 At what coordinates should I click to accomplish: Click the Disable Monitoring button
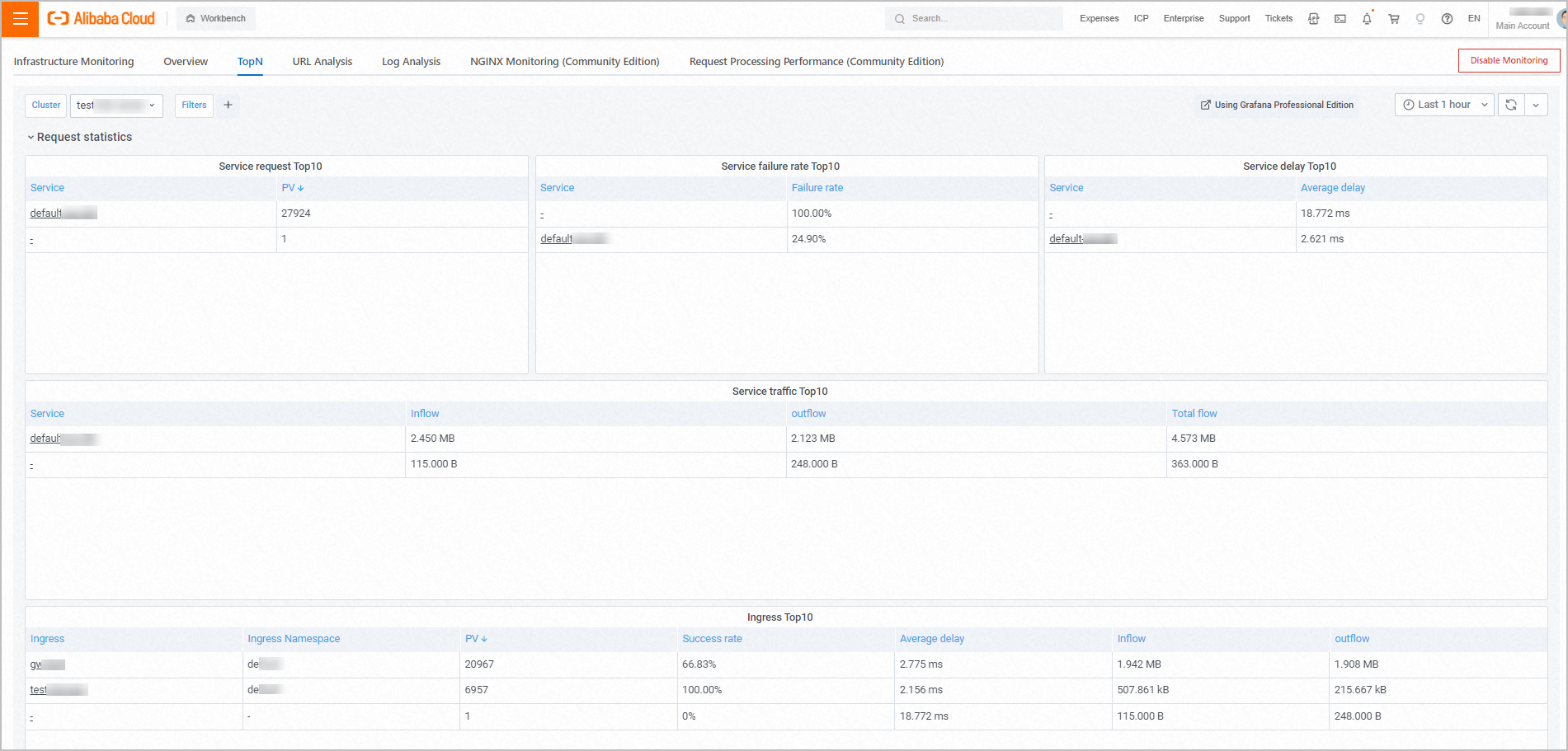pyautogui.click(x=1509, y=60)
